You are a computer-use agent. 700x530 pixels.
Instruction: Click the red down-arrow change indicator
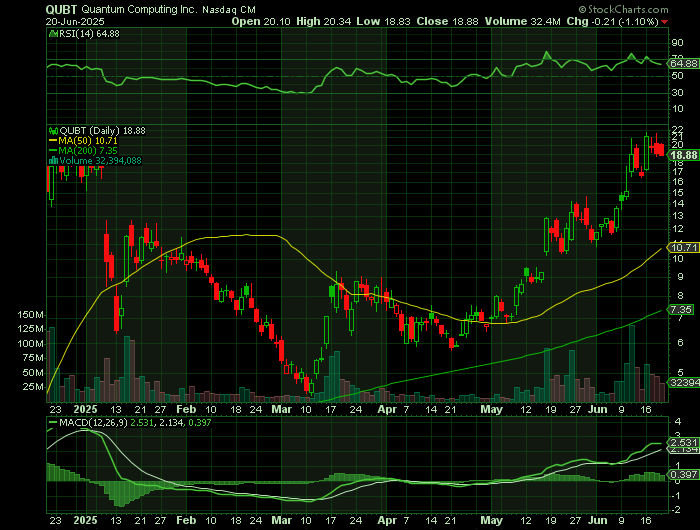(665, 22)
